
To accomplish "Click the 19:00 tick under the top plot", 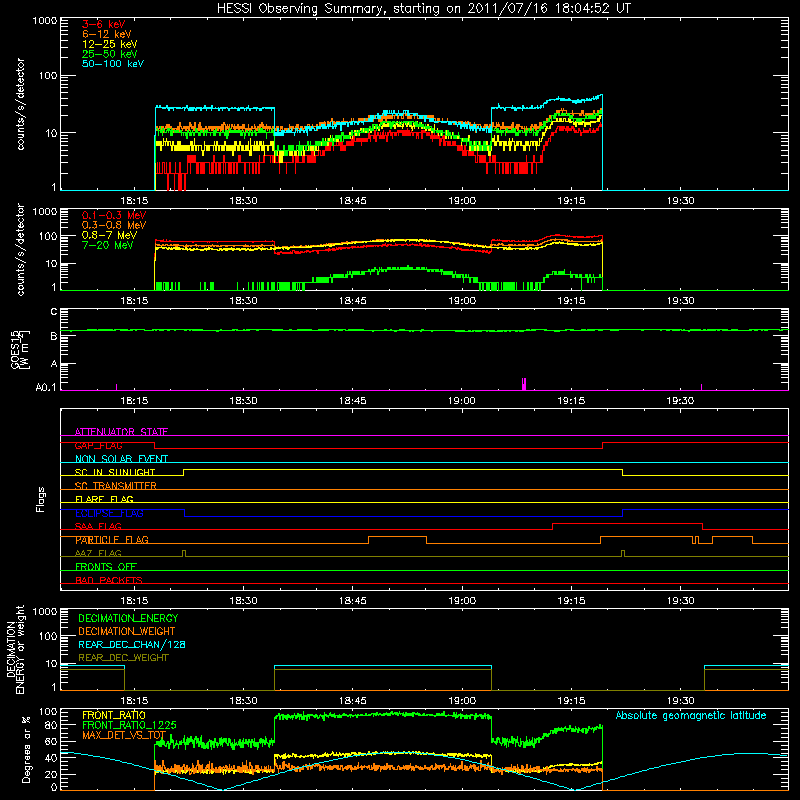I will click(462, 201).
